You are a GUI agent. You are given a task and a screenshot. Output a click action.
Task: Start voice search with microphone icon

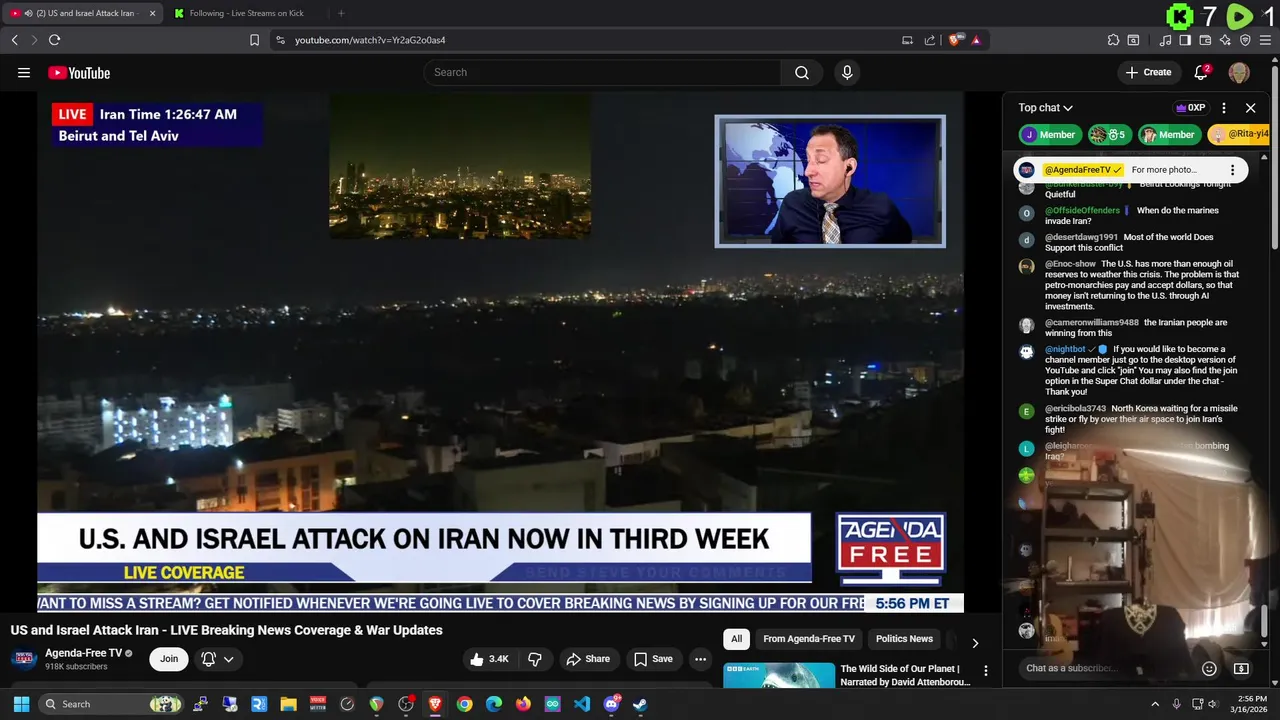coord(847,72)
